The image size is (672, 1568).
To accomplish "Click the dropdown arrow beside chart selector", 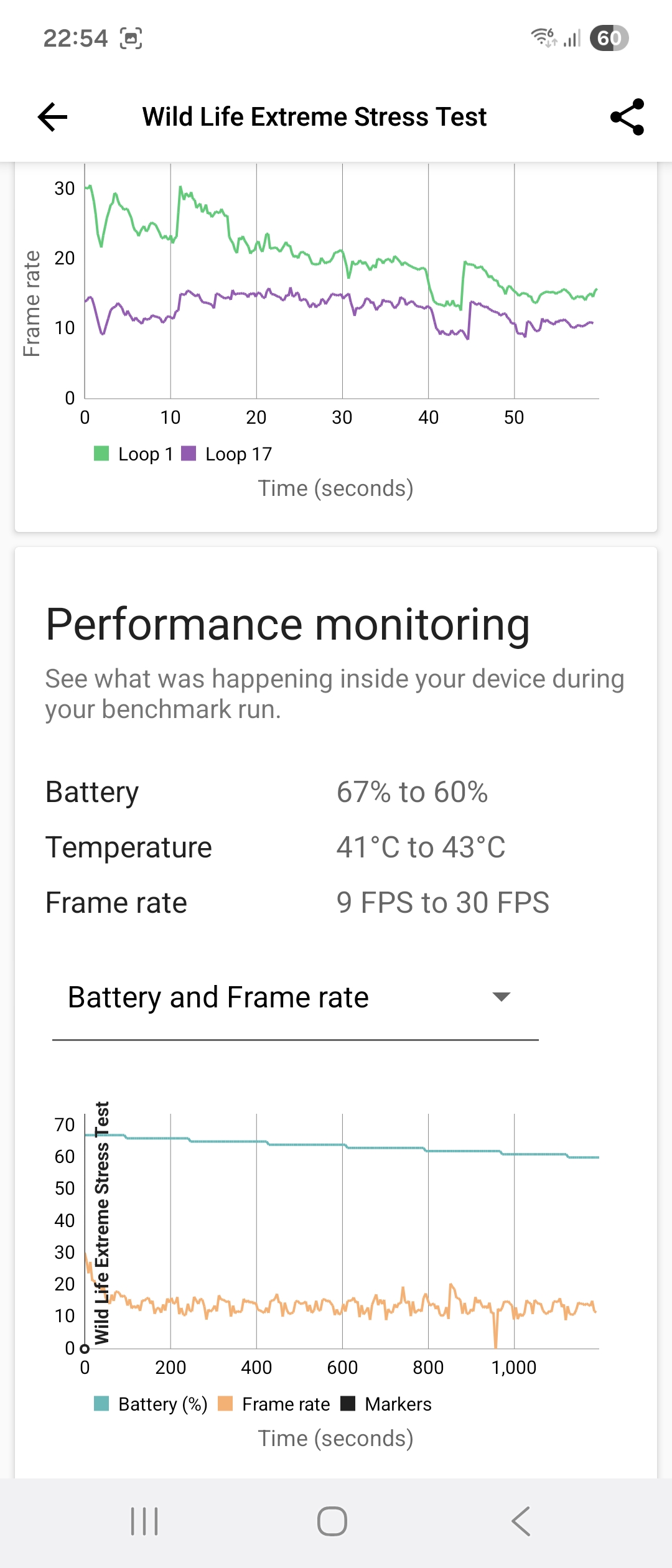I will point(502,997).
